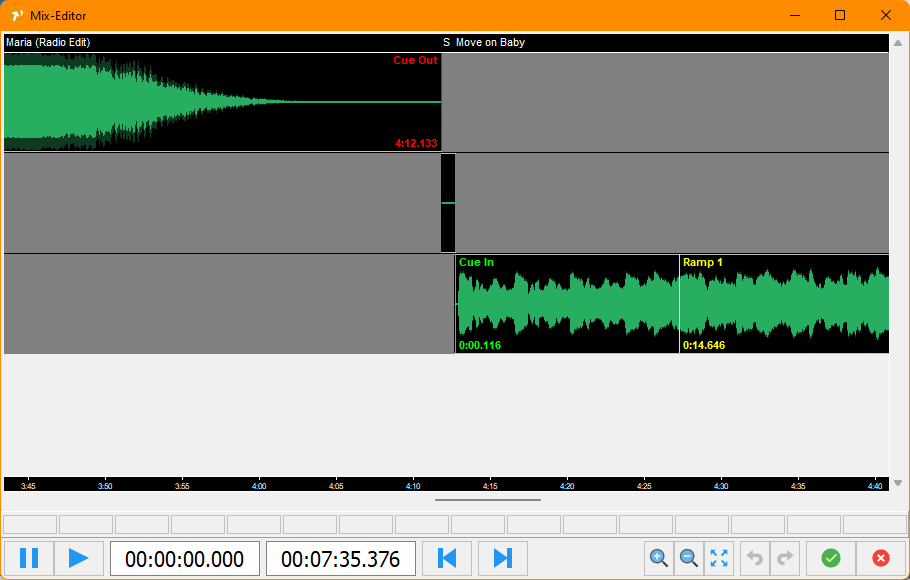Click the 4:15 mark on time ruler
Viewport: 910px width, 580px height.
click(x=490, y=487)
